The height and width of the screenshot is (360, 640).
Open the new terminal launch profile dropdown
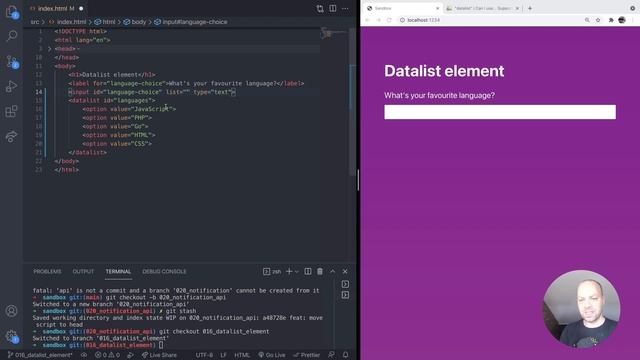click(297, 272)
